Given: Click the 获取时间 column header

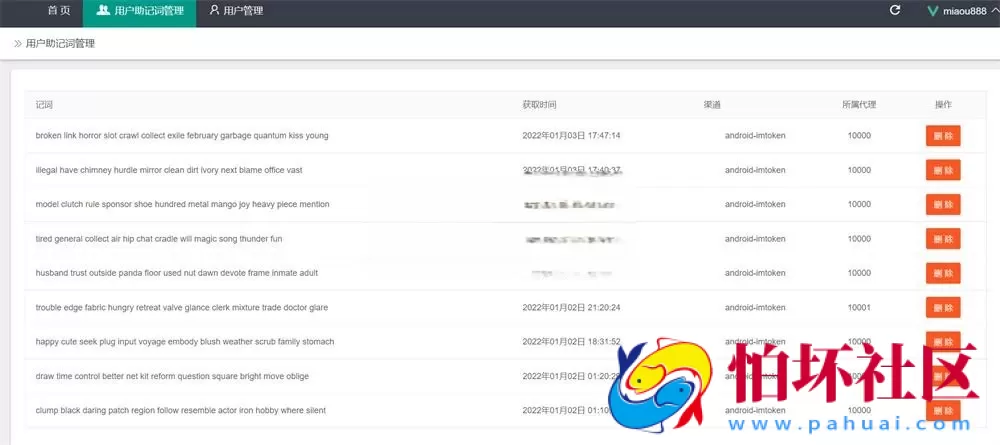Looking at the screenshot, I should pyautogui.click(x=539, y=105).
